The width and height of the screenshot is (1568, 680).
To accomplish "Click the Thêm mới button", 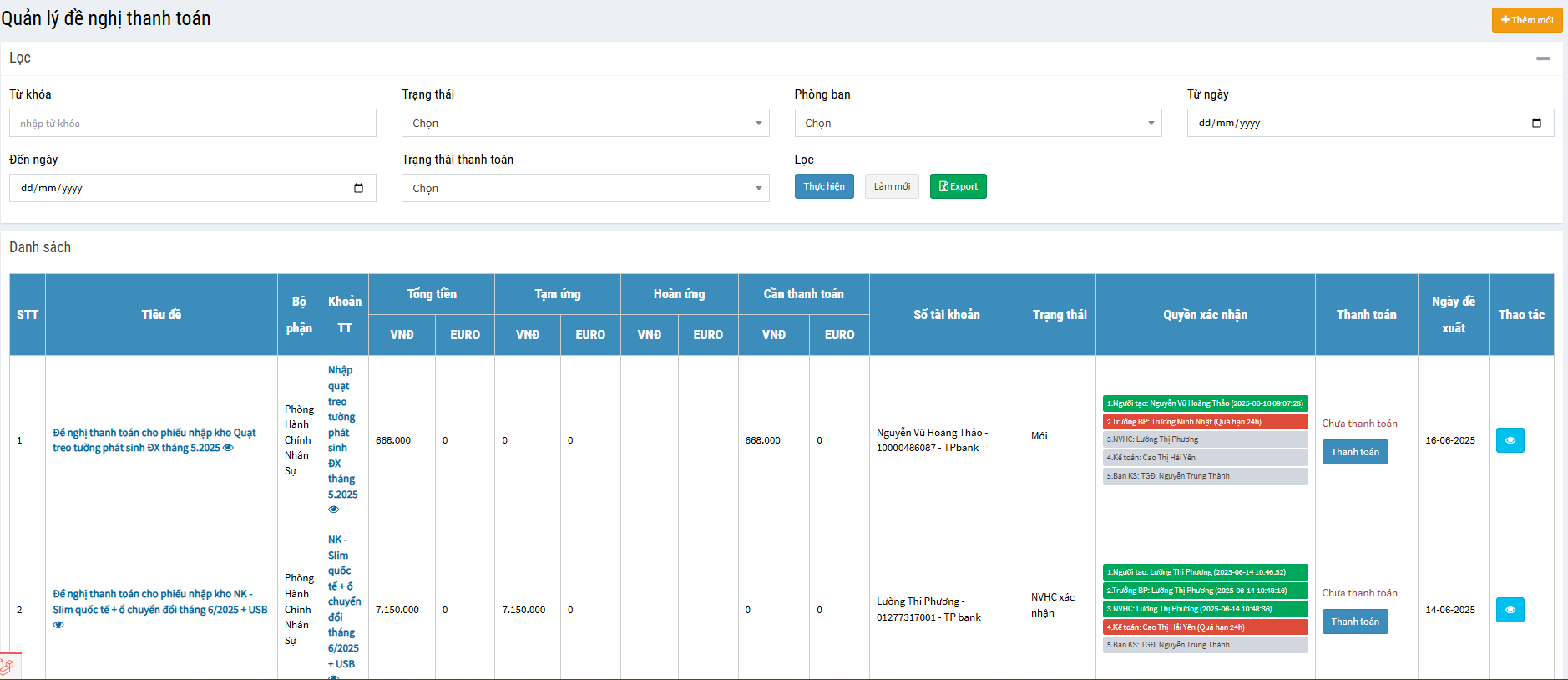I will [1526, 20].
